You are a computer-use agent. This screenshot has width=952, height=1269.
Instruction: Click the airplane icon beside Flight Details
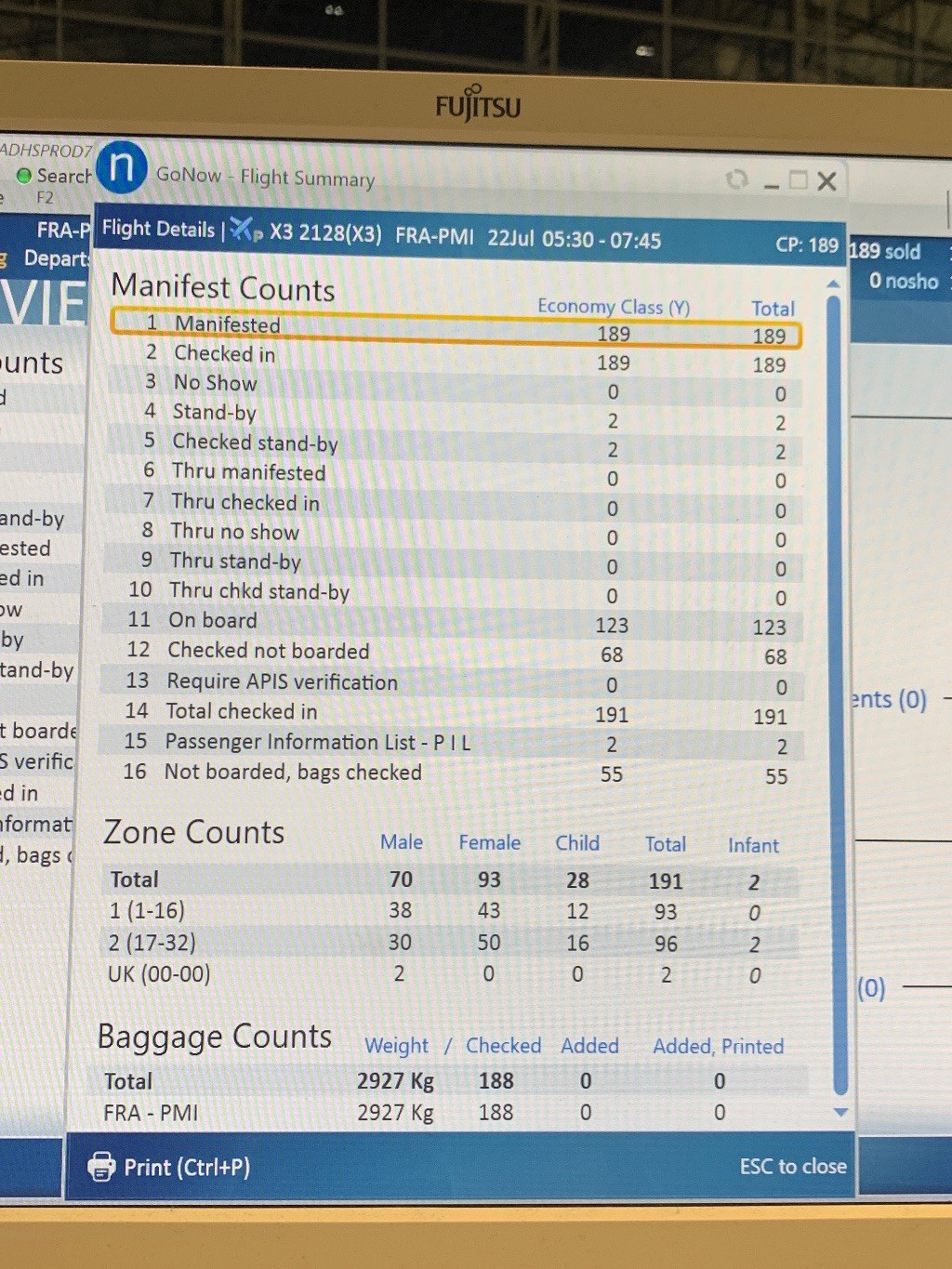[245, 230]
